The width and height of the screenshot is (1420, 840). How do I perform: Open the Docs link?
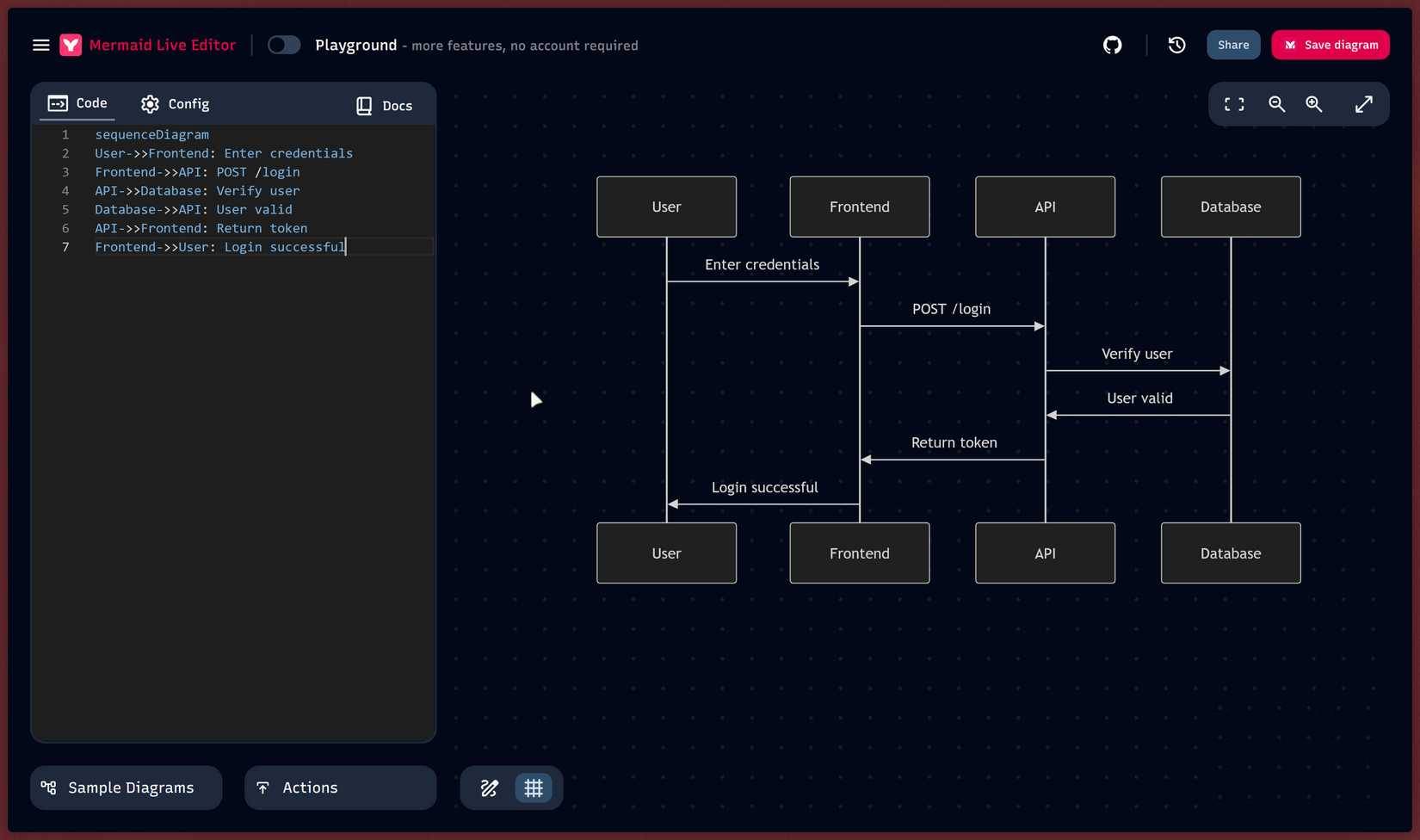click(x=384, y=105)
